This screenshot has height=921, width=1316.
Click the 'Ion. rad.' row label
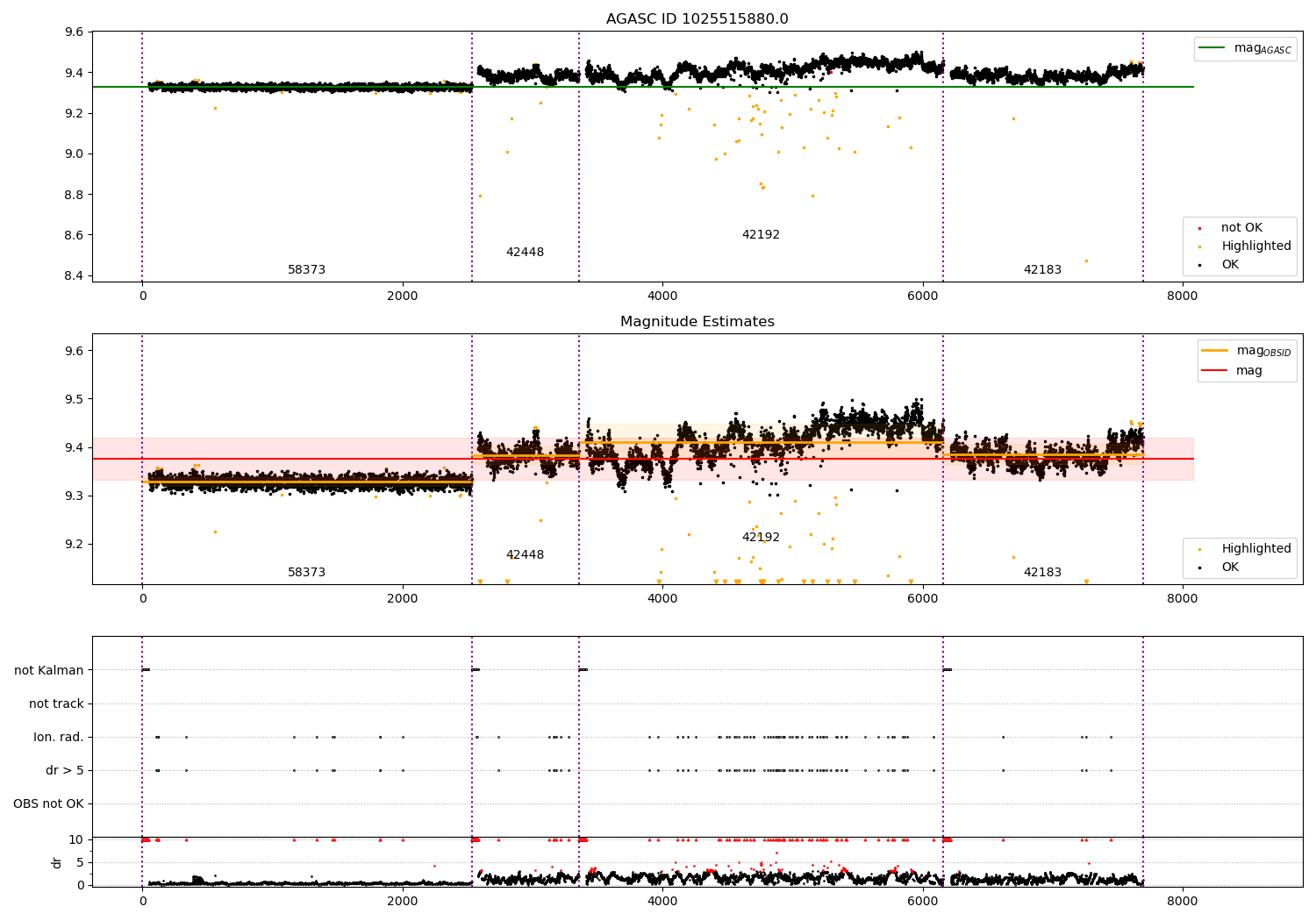tap(59, 737)
